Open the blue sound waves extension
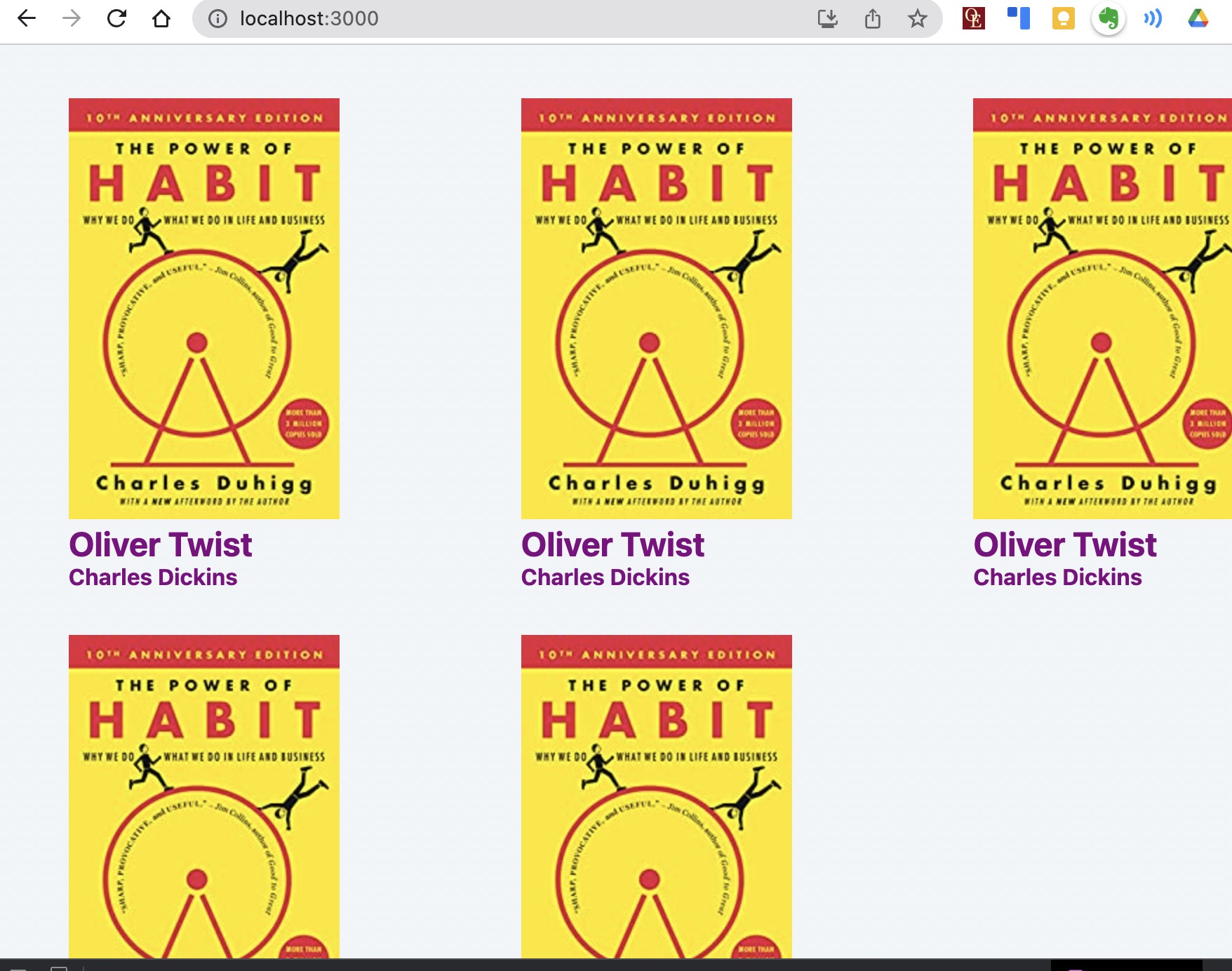The width and height of the screenshot is (1232, 971). coord(1153,18)
